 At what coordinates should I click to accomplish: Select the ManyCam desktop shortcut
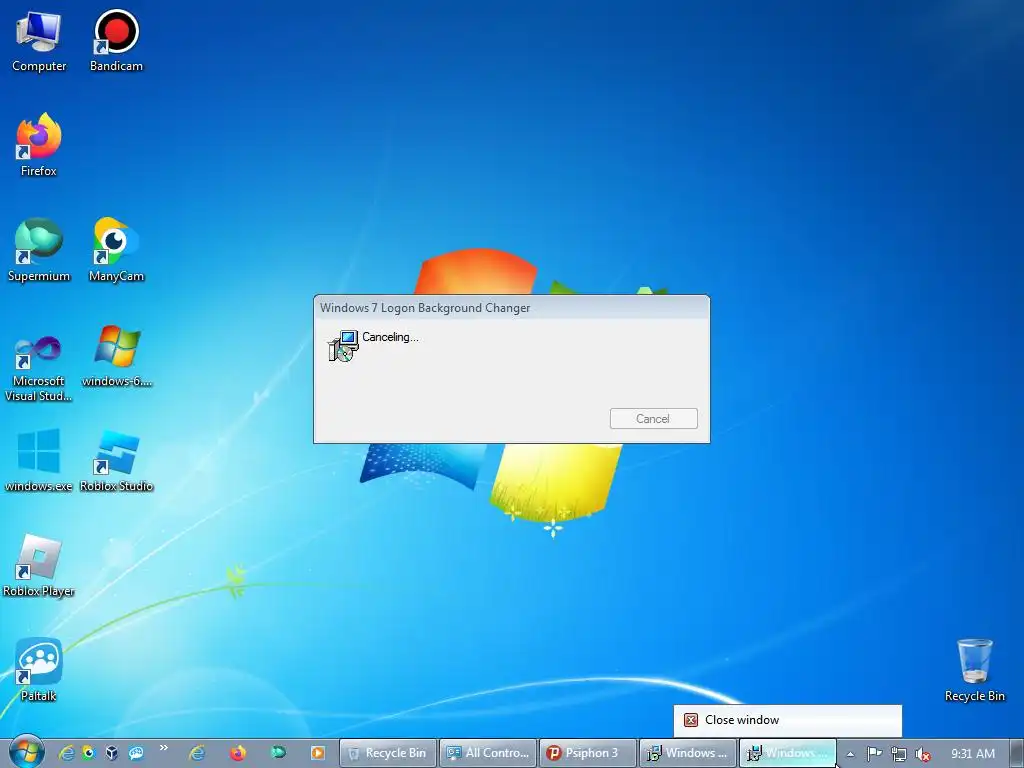[x=116, y=251]
